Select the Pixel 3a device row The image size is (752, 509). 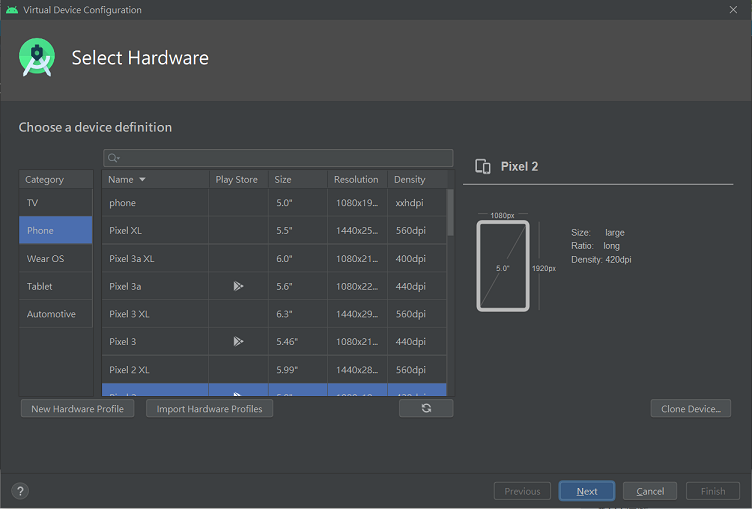(x=274, y=286)
